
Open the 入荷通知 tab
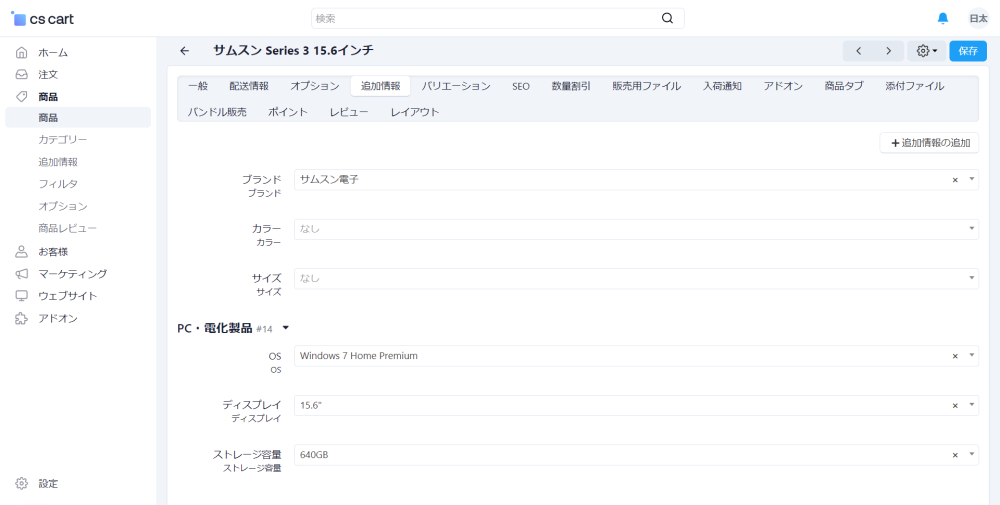[722, 86]
